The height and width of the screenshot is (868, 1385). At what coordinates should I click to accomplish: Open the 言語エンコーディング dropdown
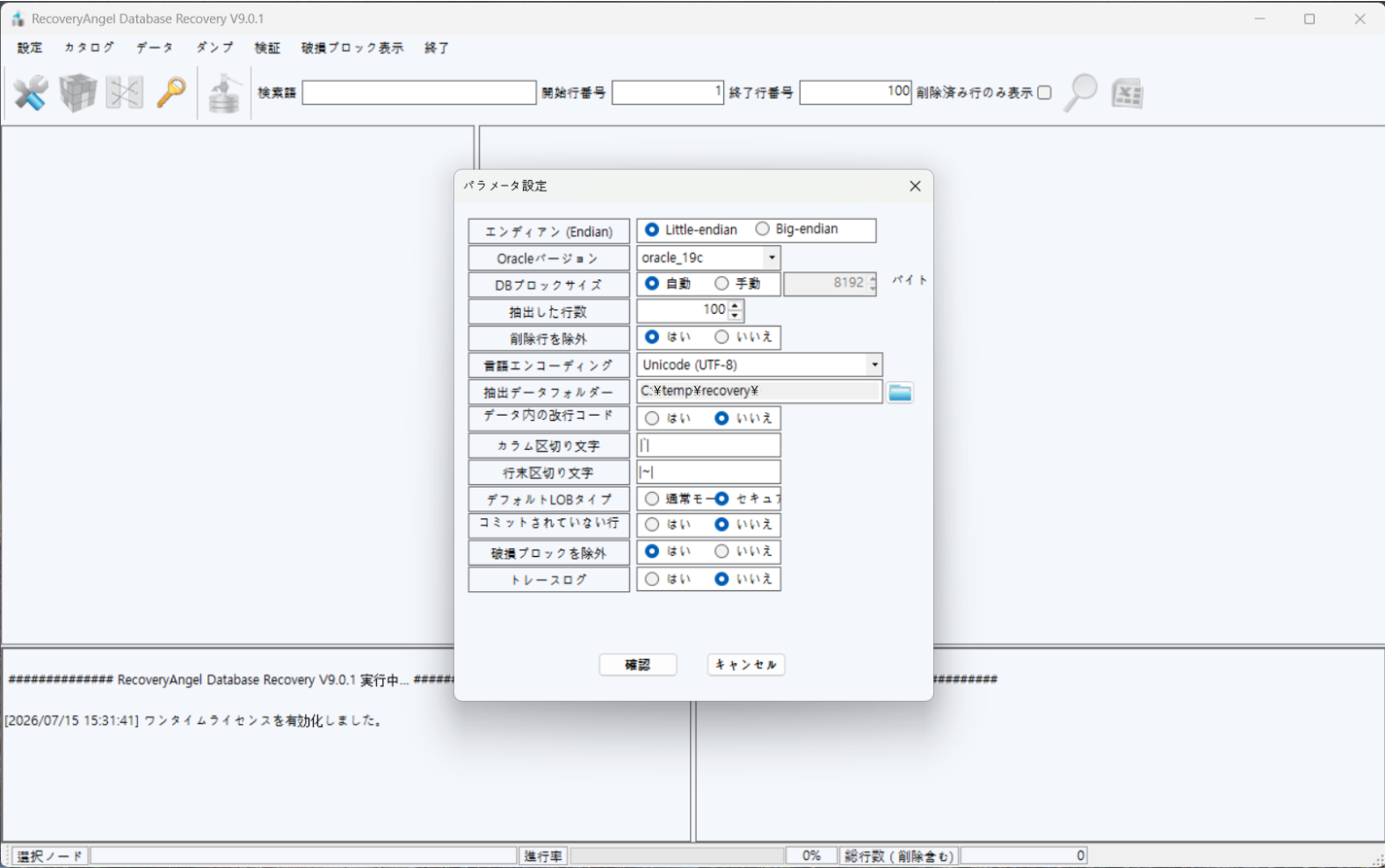click(x=874, y=365)
